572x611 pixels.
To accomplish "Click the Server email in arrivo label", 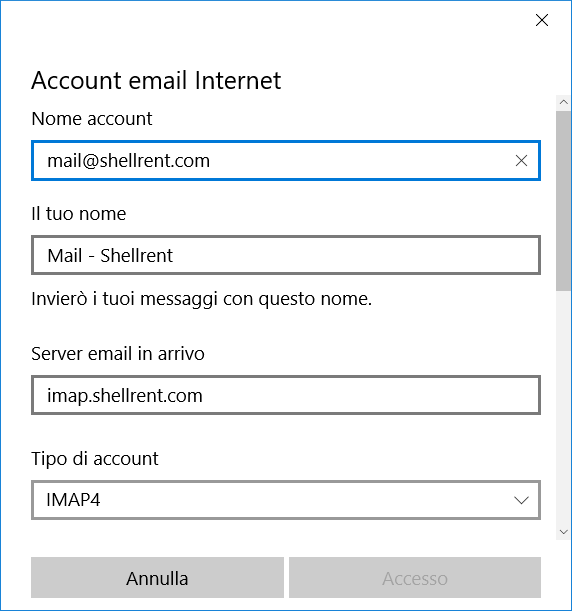I will 118,354.
